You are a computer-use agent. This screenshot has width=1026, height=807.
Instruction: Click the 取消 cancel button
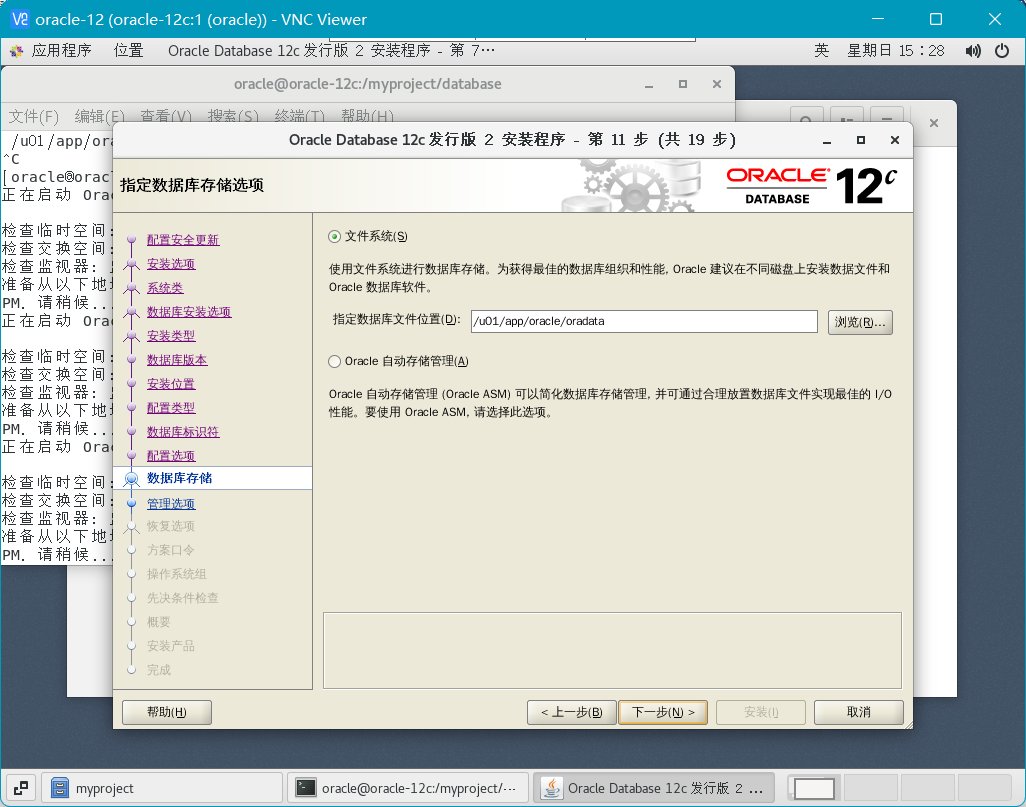pos(858,712)
